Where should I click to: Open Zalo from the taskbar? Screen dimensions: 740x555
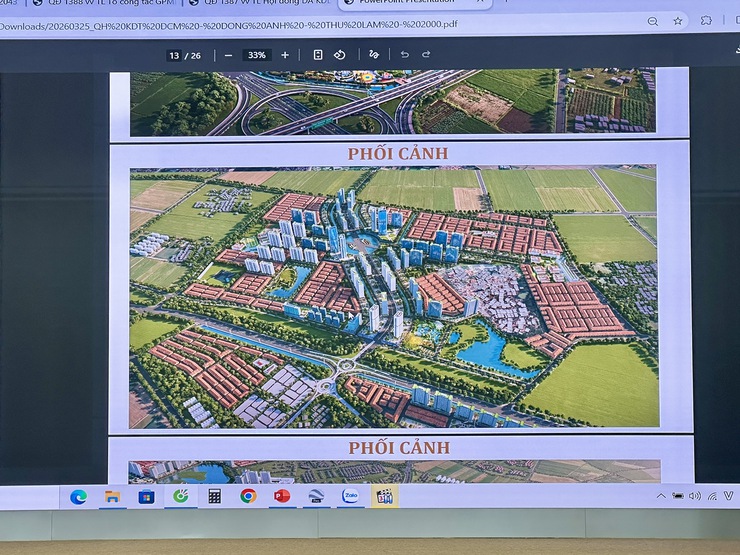[350, 496]
